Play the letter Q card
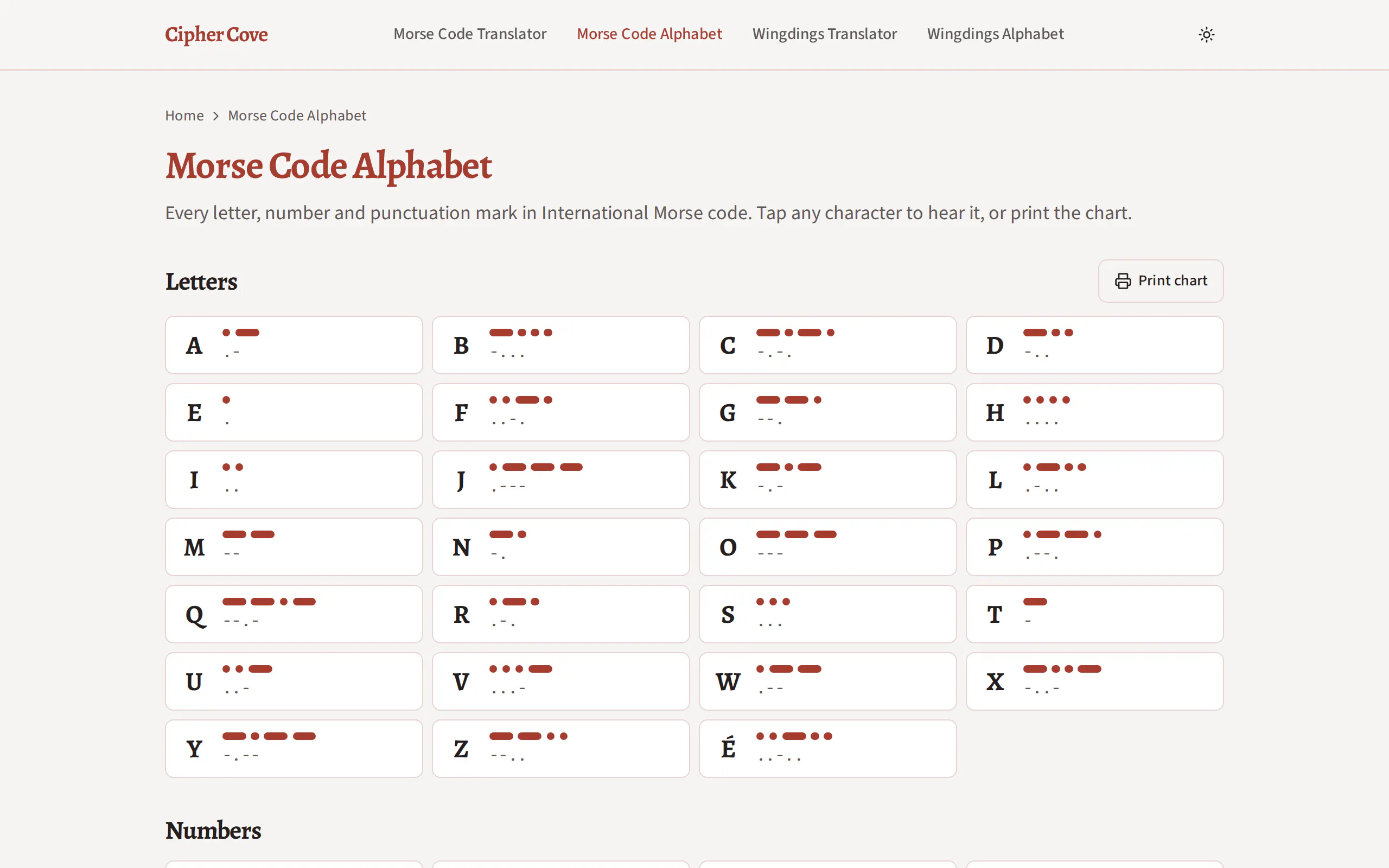This screenshot has height=868, width=1389. (294, 614)
